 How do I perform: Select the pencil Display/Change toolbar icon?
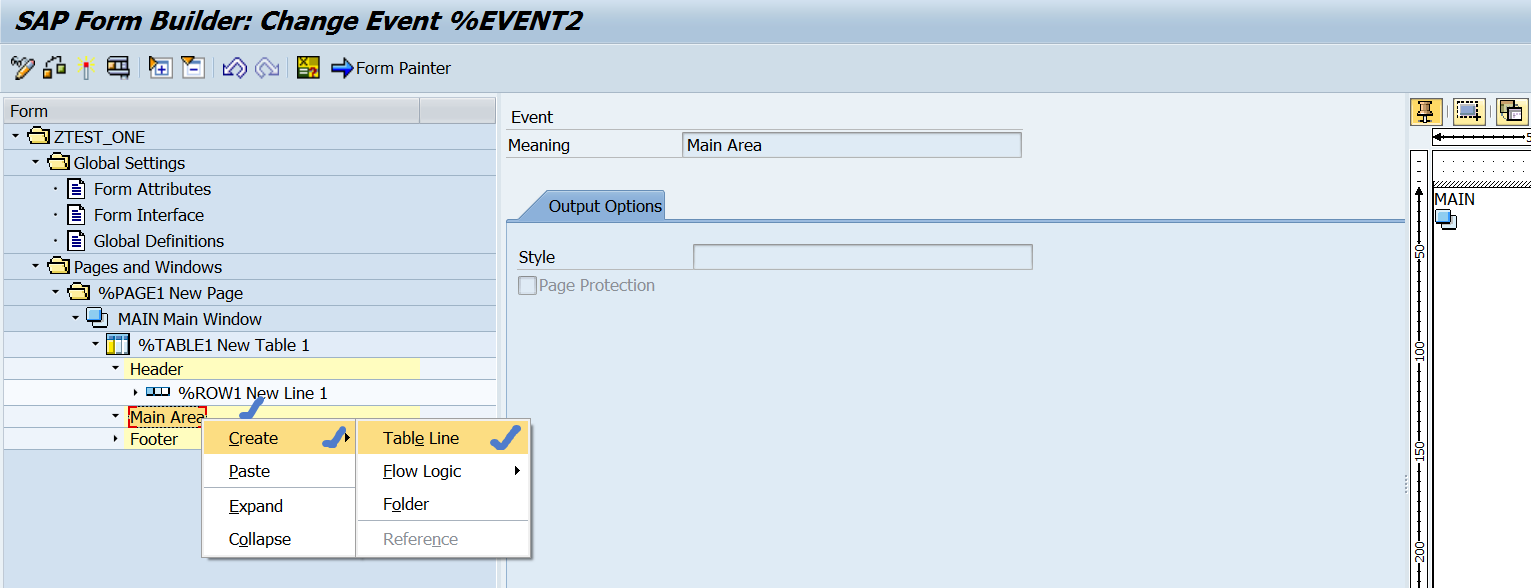tap(22, 68)
